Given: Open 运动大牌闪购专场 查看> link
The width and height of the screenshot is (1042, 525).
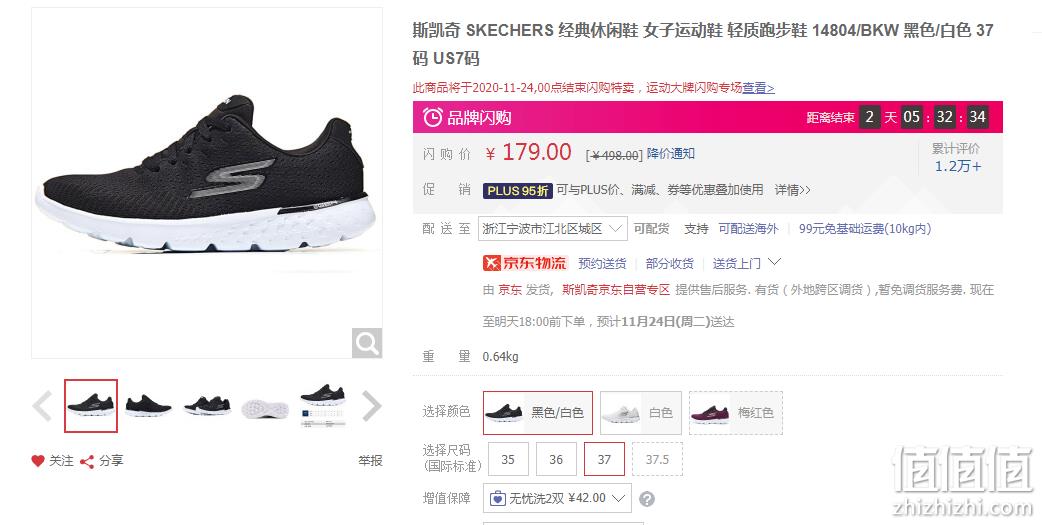Looking at the screenshot, I should pyautogui.click(x=758, y=88).
